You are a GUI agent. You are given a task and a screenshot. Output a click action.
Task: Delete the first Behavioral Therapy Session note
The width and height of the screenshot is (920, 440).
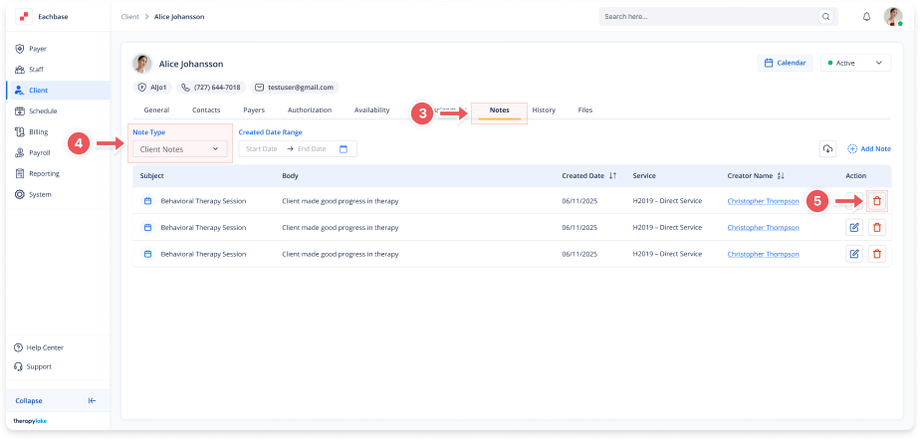[877, 201]
